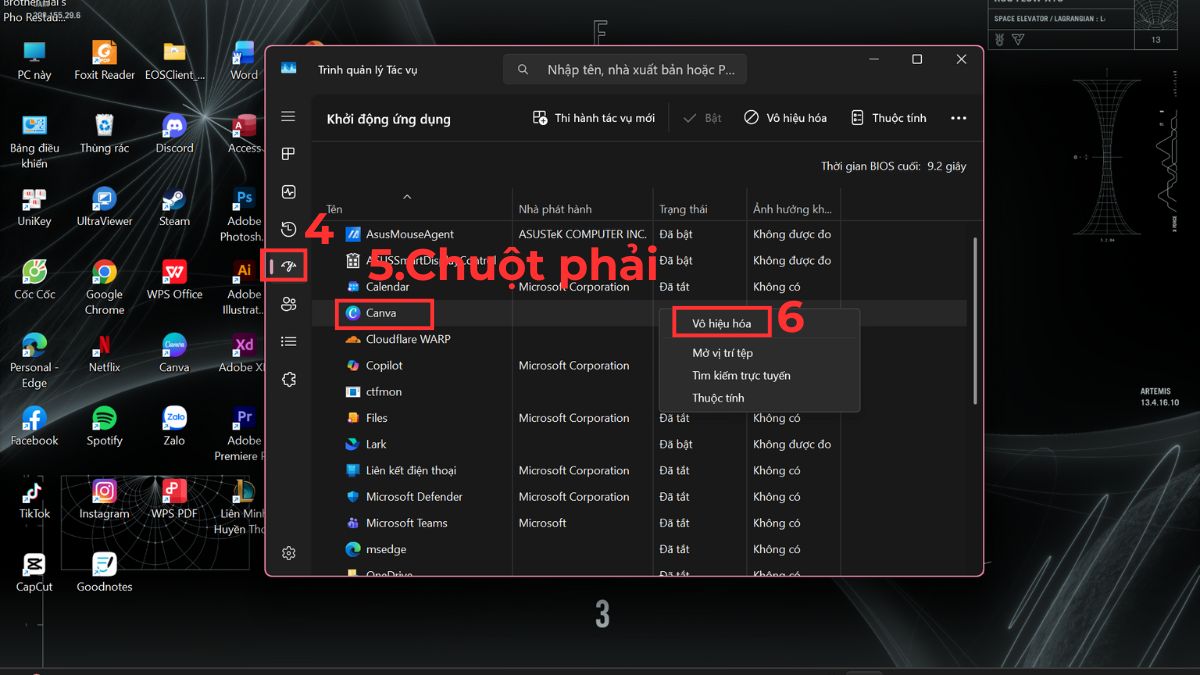Click the search input field

tap(624, 68)
